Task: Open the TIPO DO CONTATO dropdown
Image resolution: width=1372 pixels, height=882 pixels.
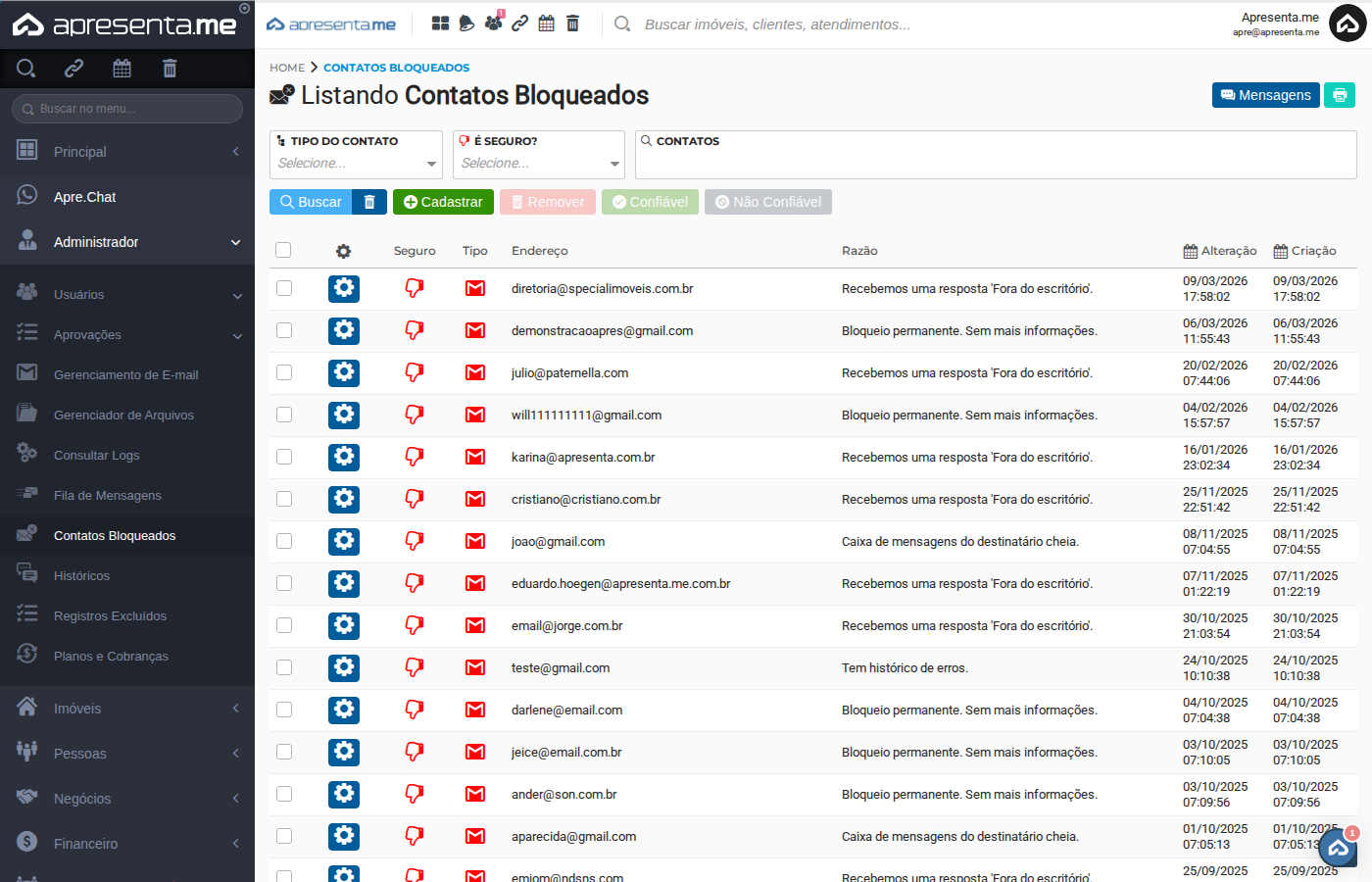Action: [x=355, y=163]
